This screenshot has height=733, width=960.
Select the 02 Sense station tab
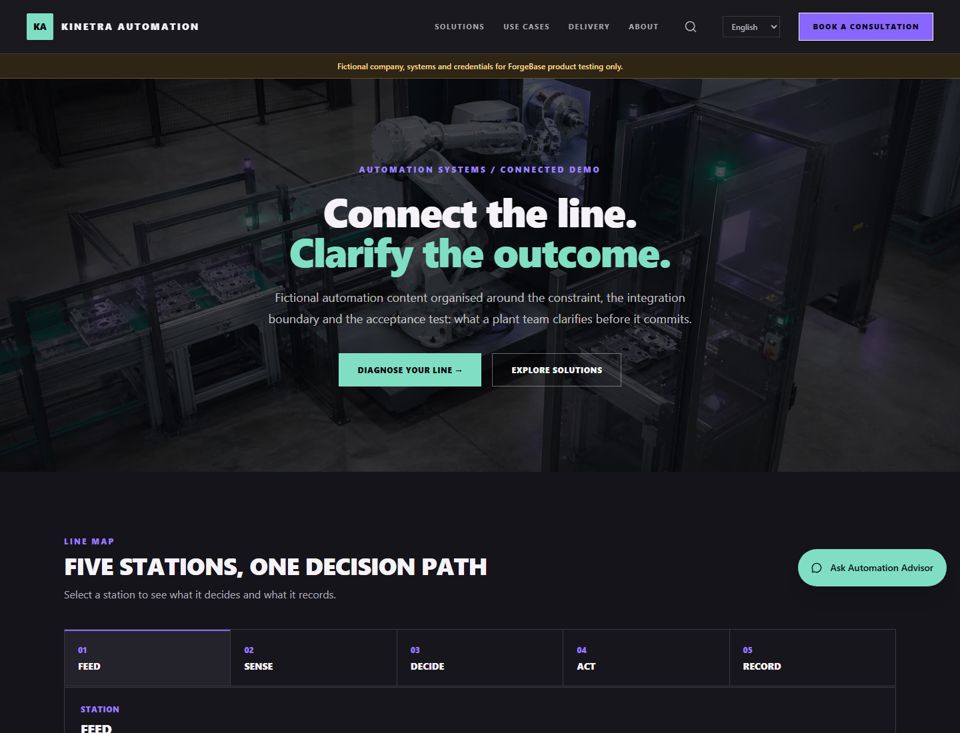tap(313, 658)
